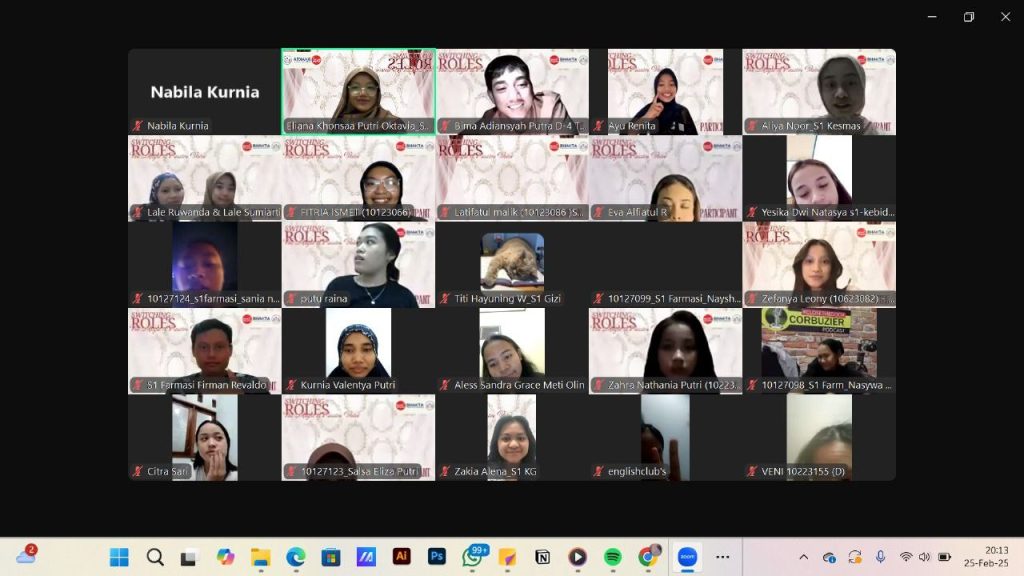Switch to Spotify in the taskbar
This screenshot has height=576, width=1024.
pyautogui.click(x=613, y=557)
